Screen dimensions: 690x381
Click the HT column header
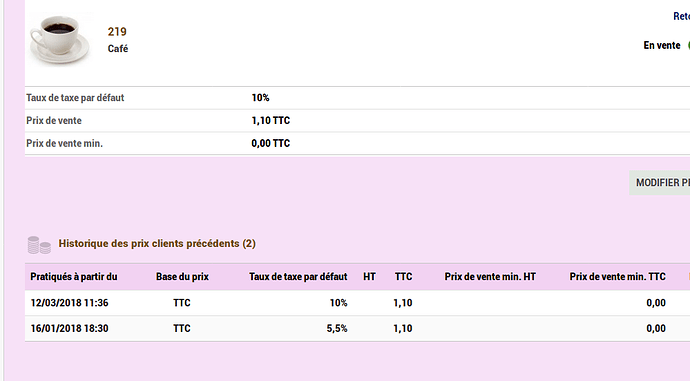(x=369, y=277)
